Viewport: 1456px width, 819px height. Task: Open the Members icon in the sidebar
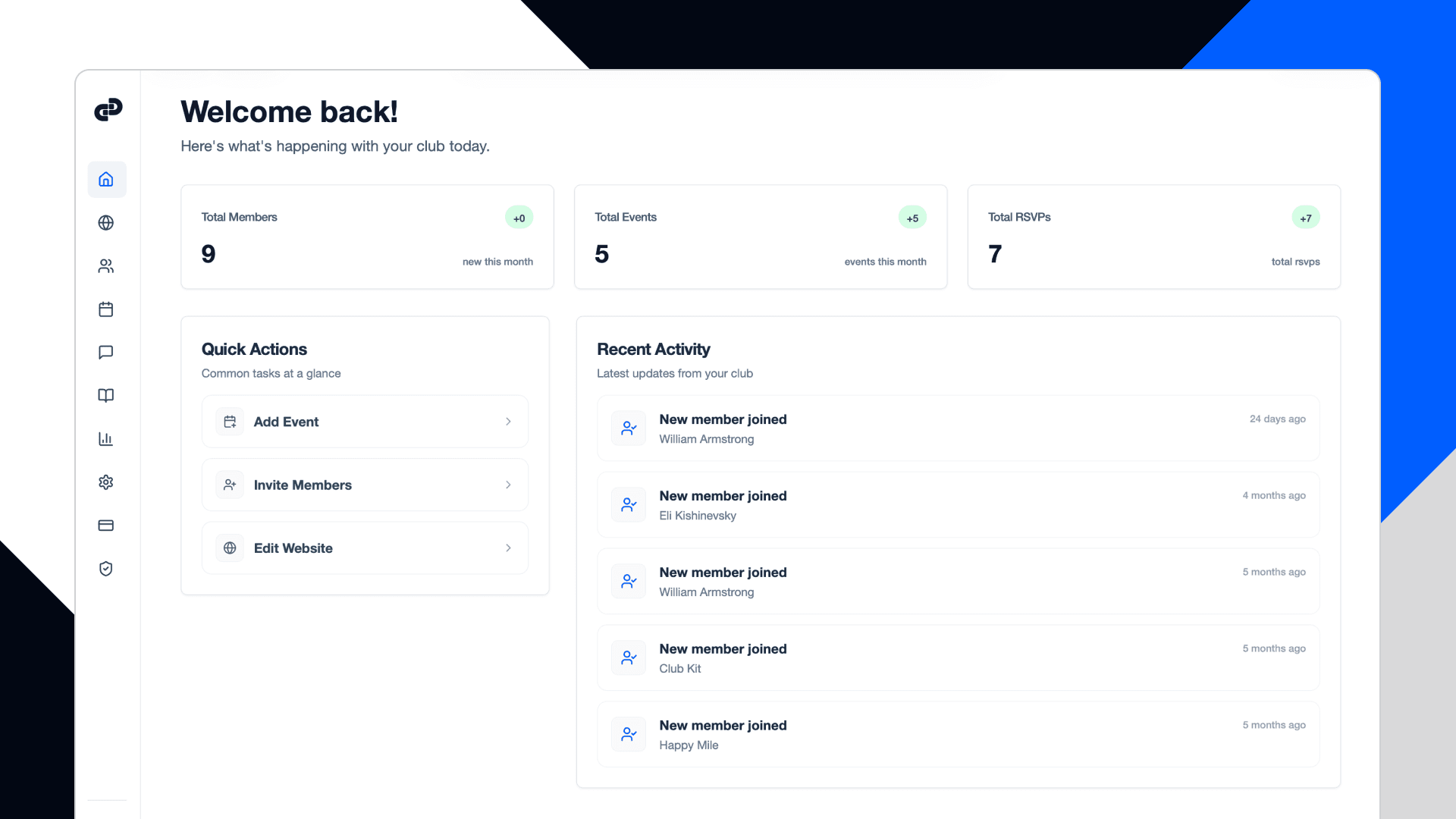[x=106, y=266]
